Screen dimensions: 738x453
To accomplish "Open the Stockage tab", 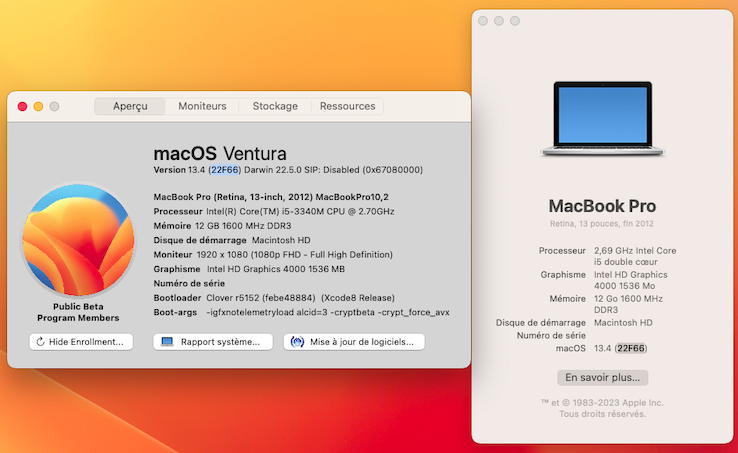I will click(275, 106).
